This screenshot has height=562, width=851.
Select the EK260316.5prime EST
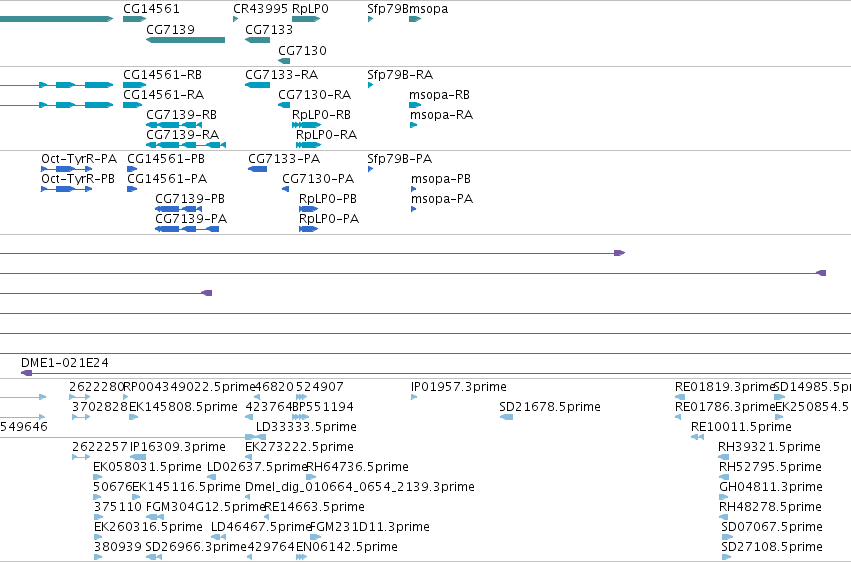[98, 537]
